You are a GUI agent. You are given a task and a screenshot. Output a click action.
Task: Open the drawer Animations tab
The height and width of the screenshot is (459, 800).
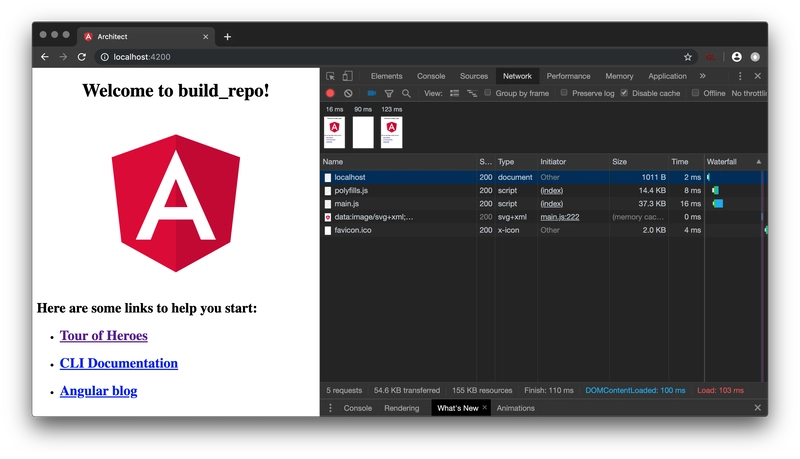(x=515, y=408)
